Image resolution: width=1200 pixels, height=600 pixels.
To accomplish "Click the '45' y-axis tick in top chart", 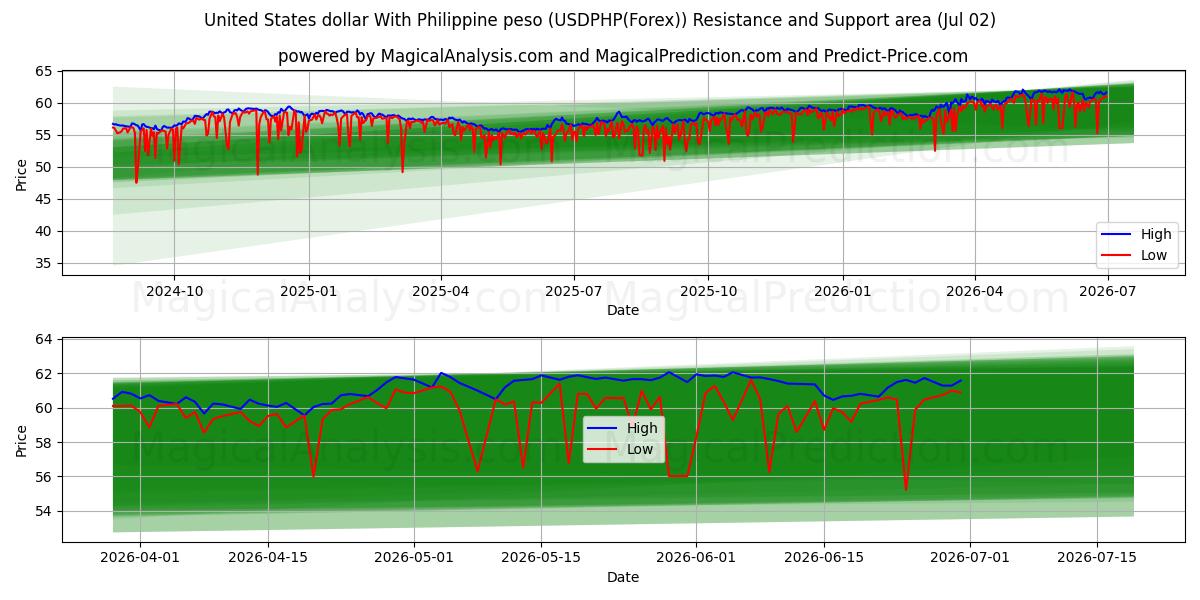I will (x=44, y=199).
